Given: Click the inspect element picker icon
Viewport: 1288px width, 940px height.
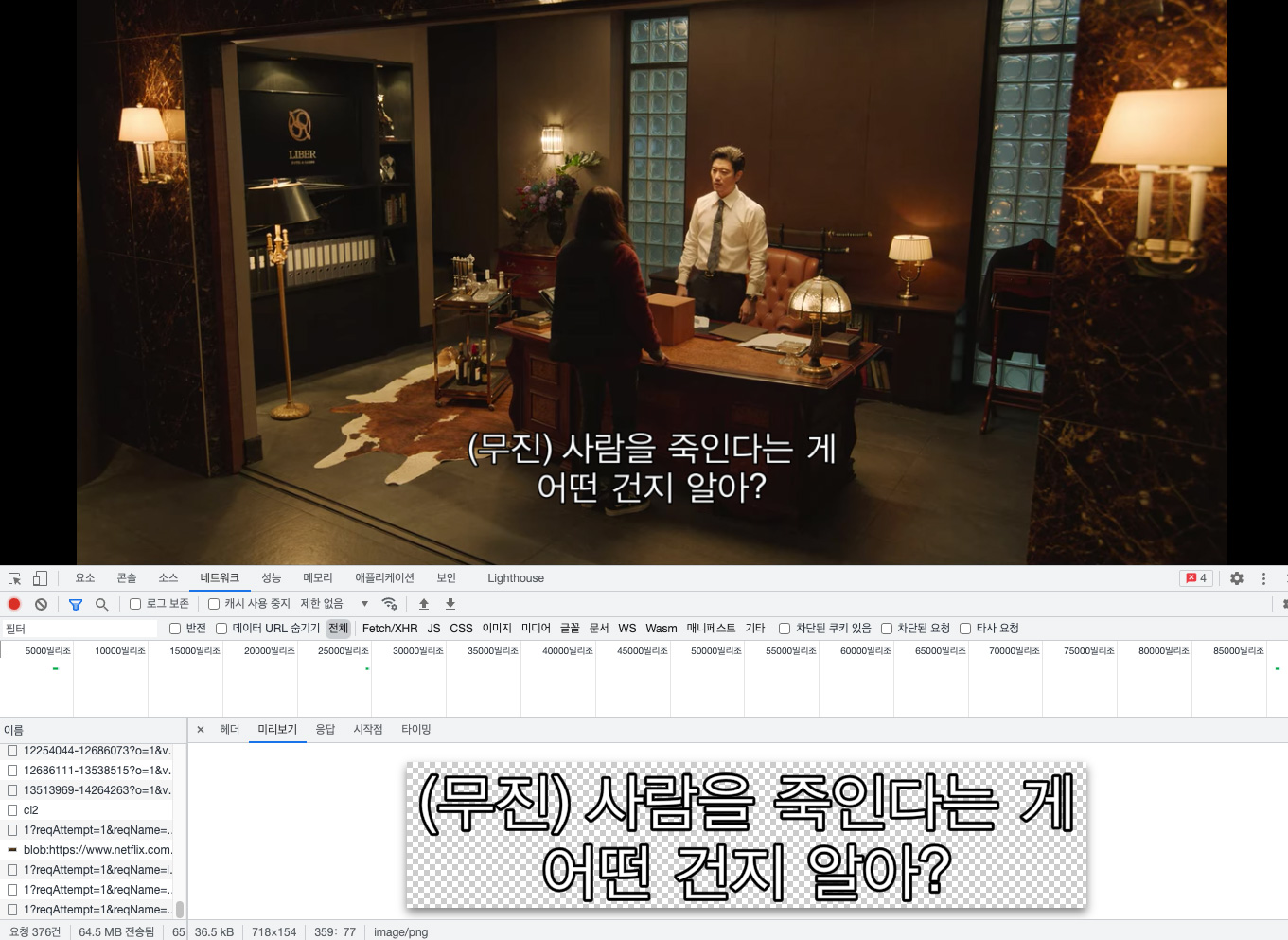Looking at the screenshot, I should coord(14,578).
